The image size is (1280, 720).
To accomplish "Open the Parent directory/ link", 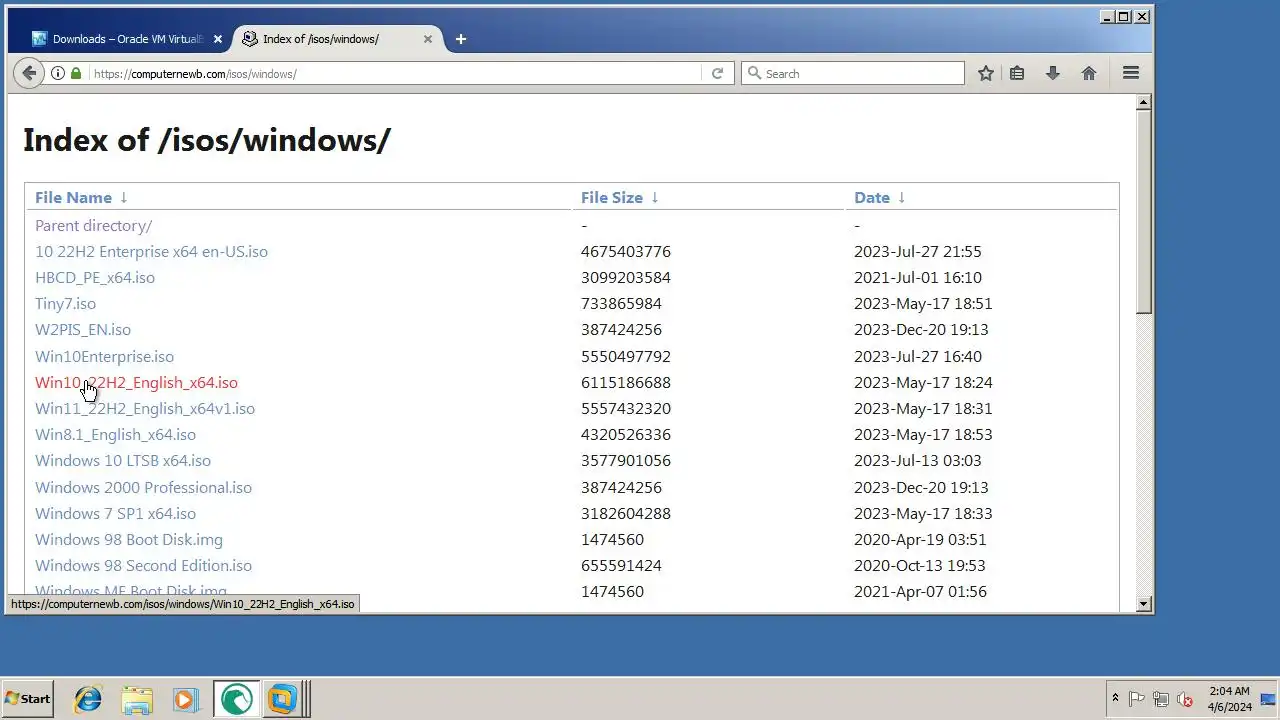I will click(93, 226).
